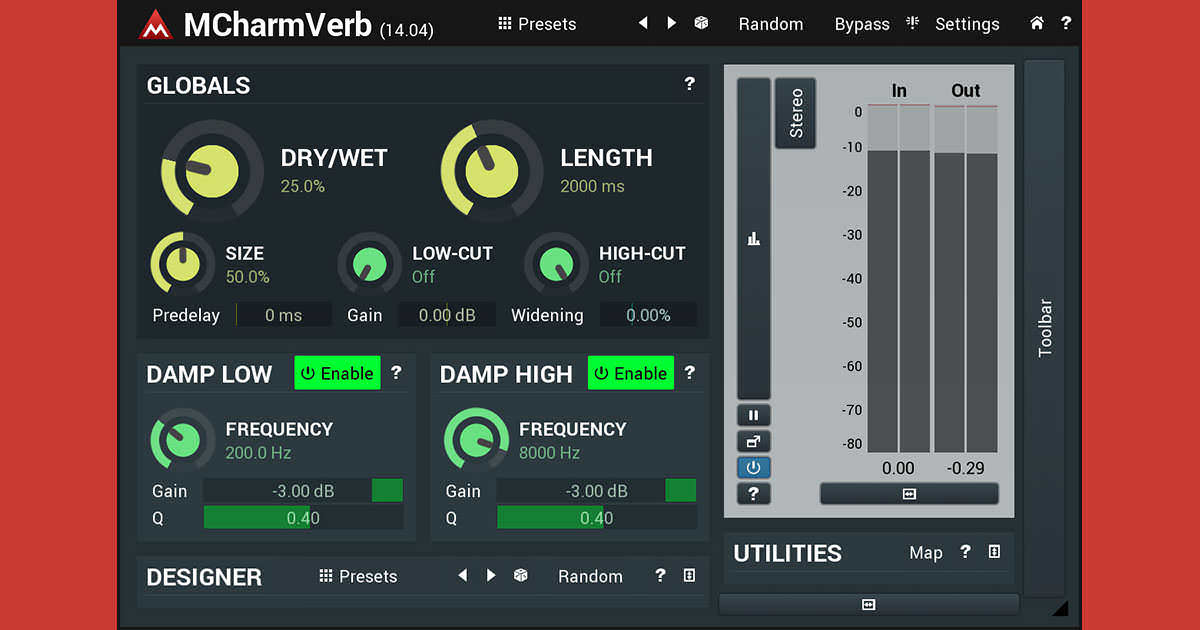Open Damp High help

(x=689, y=373)
